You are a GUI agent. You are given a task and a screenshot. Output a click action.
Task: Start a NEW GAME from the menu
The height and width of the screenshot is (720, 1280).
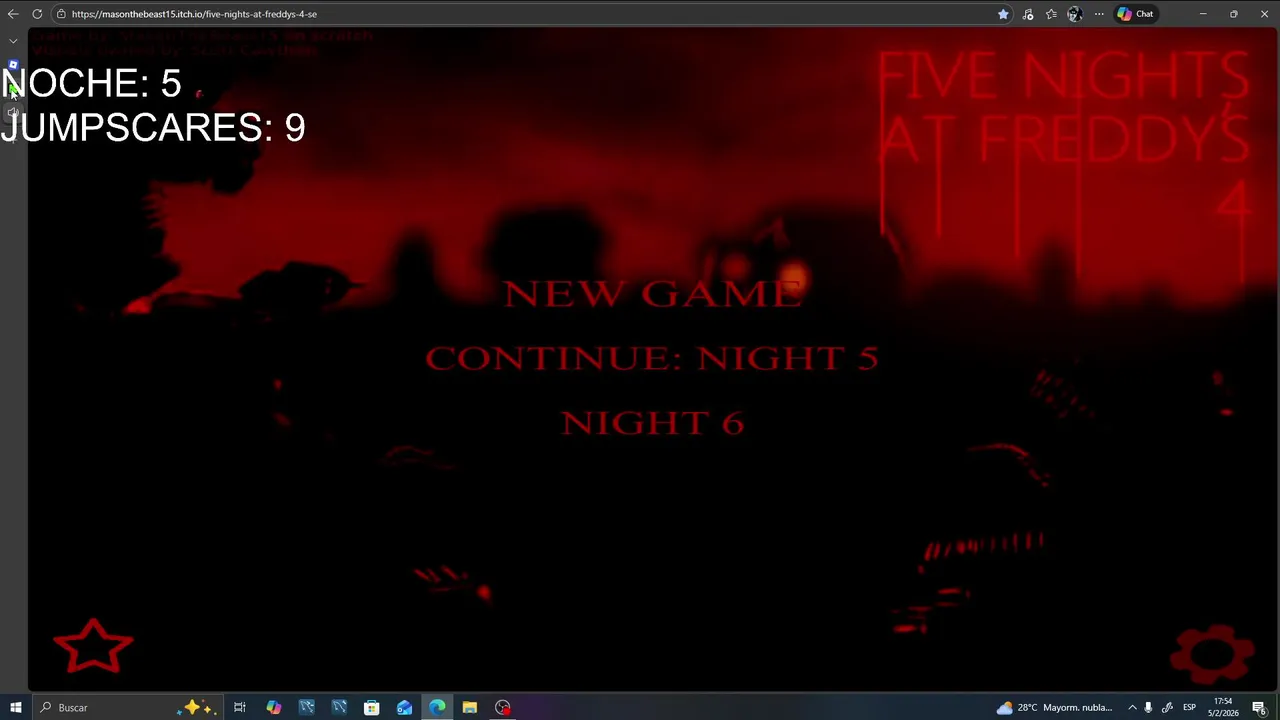click(x=652, y=293)
